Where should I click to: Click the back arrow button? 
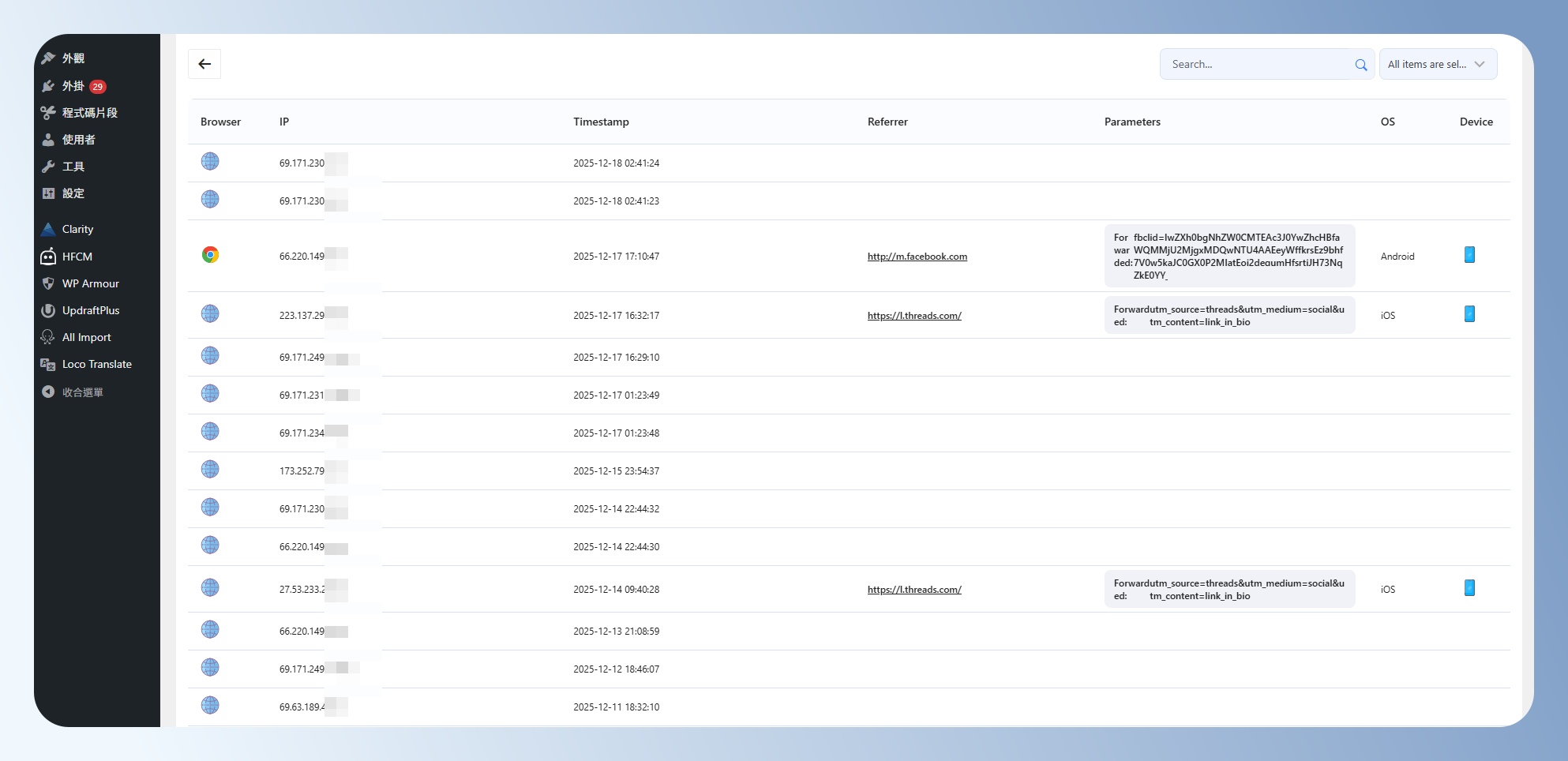pyautogui.click(x=204, y=64)
